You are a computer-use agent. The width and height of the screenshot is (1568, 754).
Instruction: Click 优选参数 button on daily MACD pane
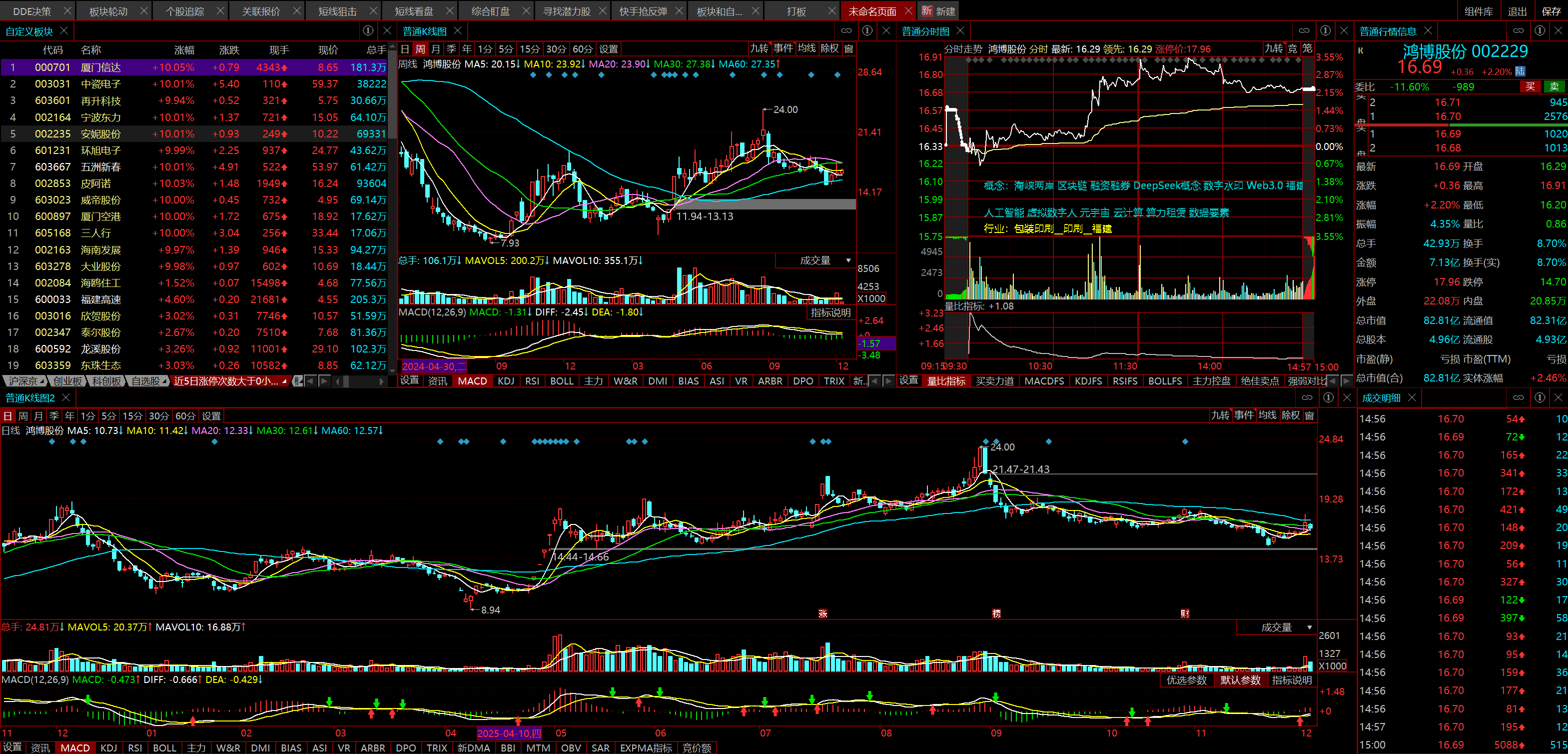pyautogui.click(x=1186, y=679)
